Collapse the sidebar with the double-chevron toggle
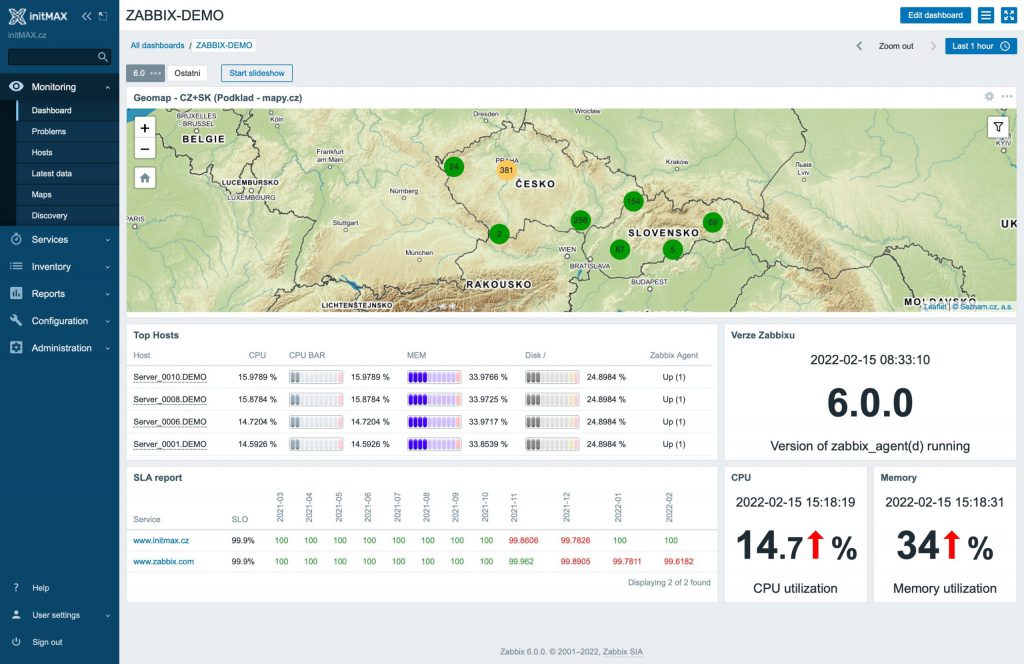1024x664 pixels. pos(86,15)
